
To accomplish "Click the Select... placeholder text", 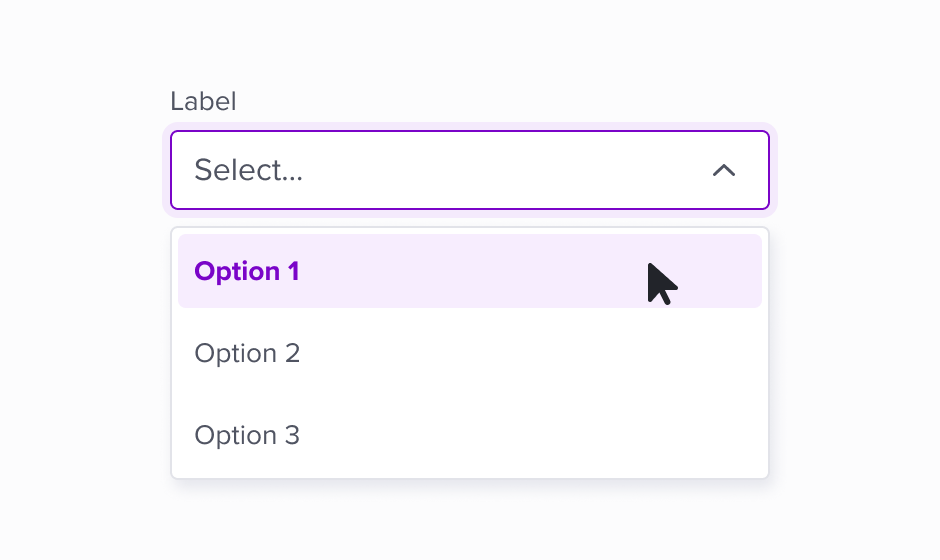I will [249, 170].
